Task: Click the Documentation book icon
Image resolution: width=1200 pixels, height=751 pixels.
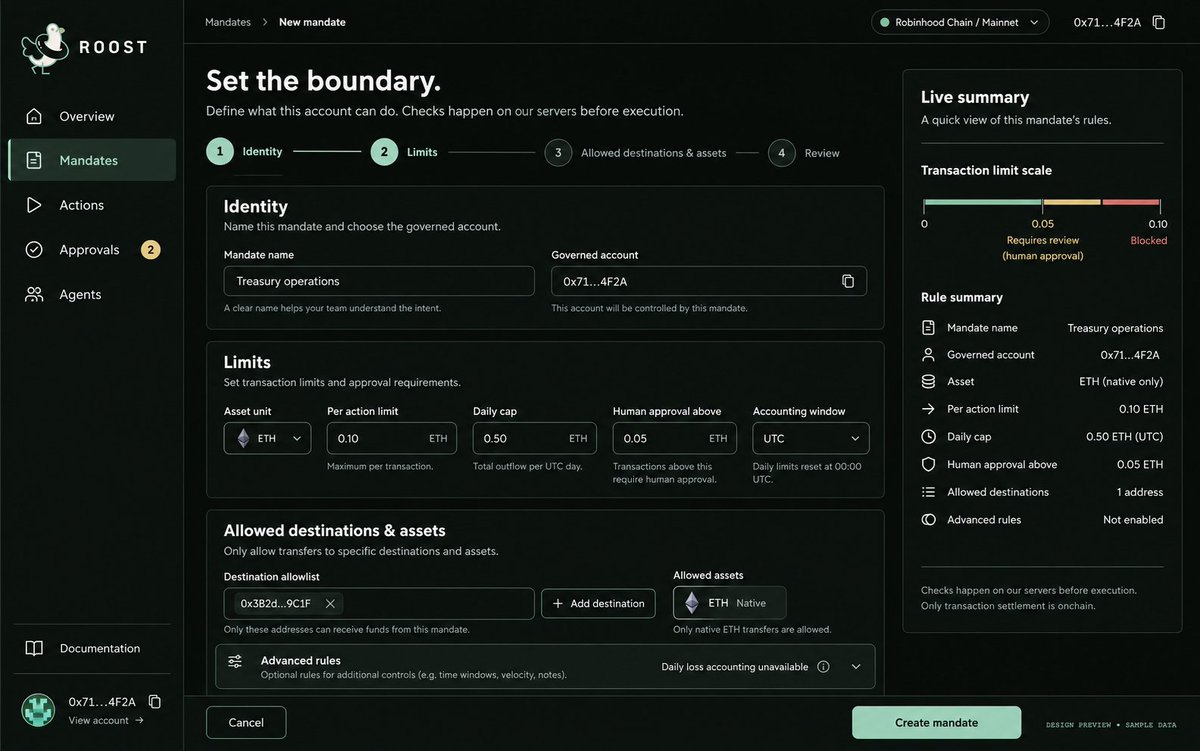Action: click(34, 648)
